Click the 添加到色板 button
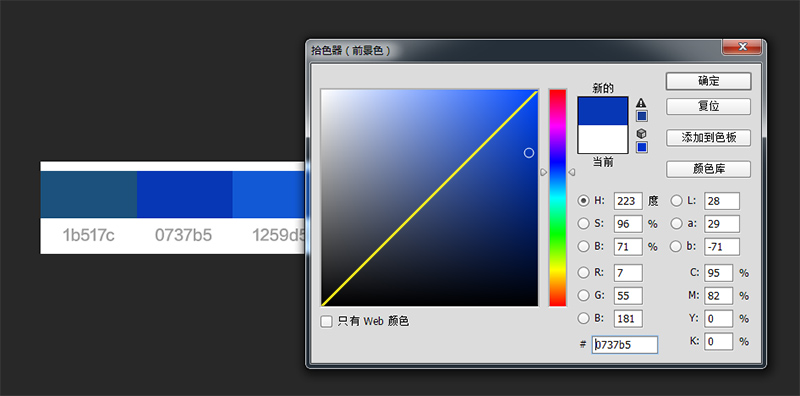Screen dimensions: 800x396 click(708, 137)
